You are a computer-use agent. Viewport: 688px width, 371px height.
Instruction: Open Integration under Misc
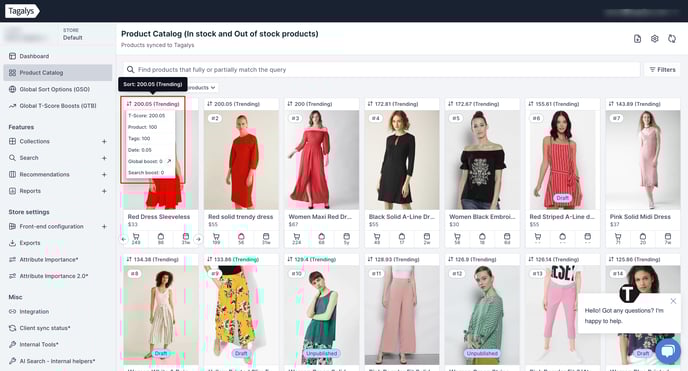pyautogui.click(x=34, y=312)
